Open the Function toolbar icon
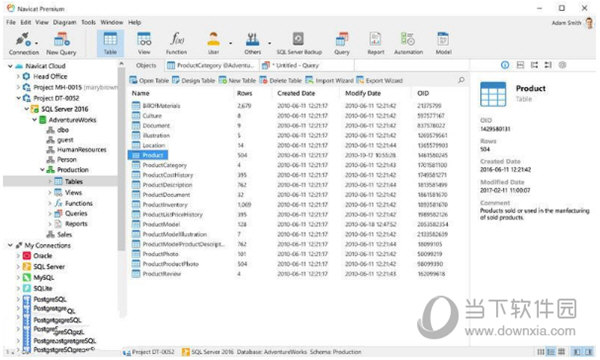The height and width of the screenshot is (360, 600). (176, 44)
